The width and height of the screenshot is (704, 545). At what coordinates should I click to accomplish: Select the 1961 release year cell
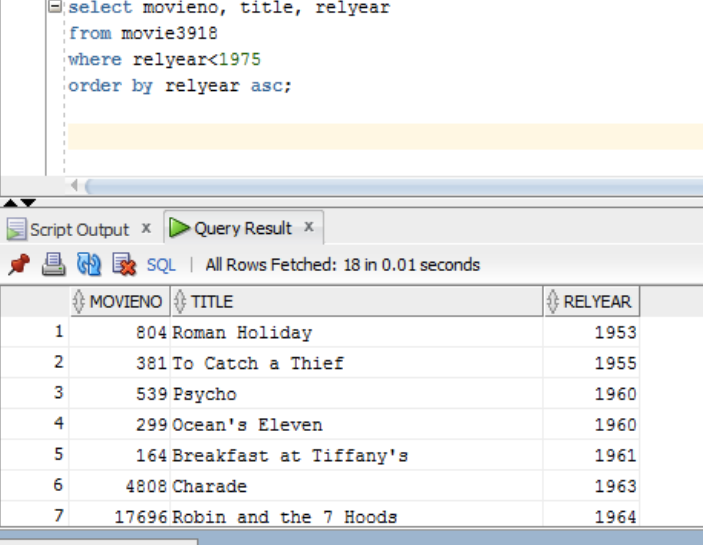[592, 456]
